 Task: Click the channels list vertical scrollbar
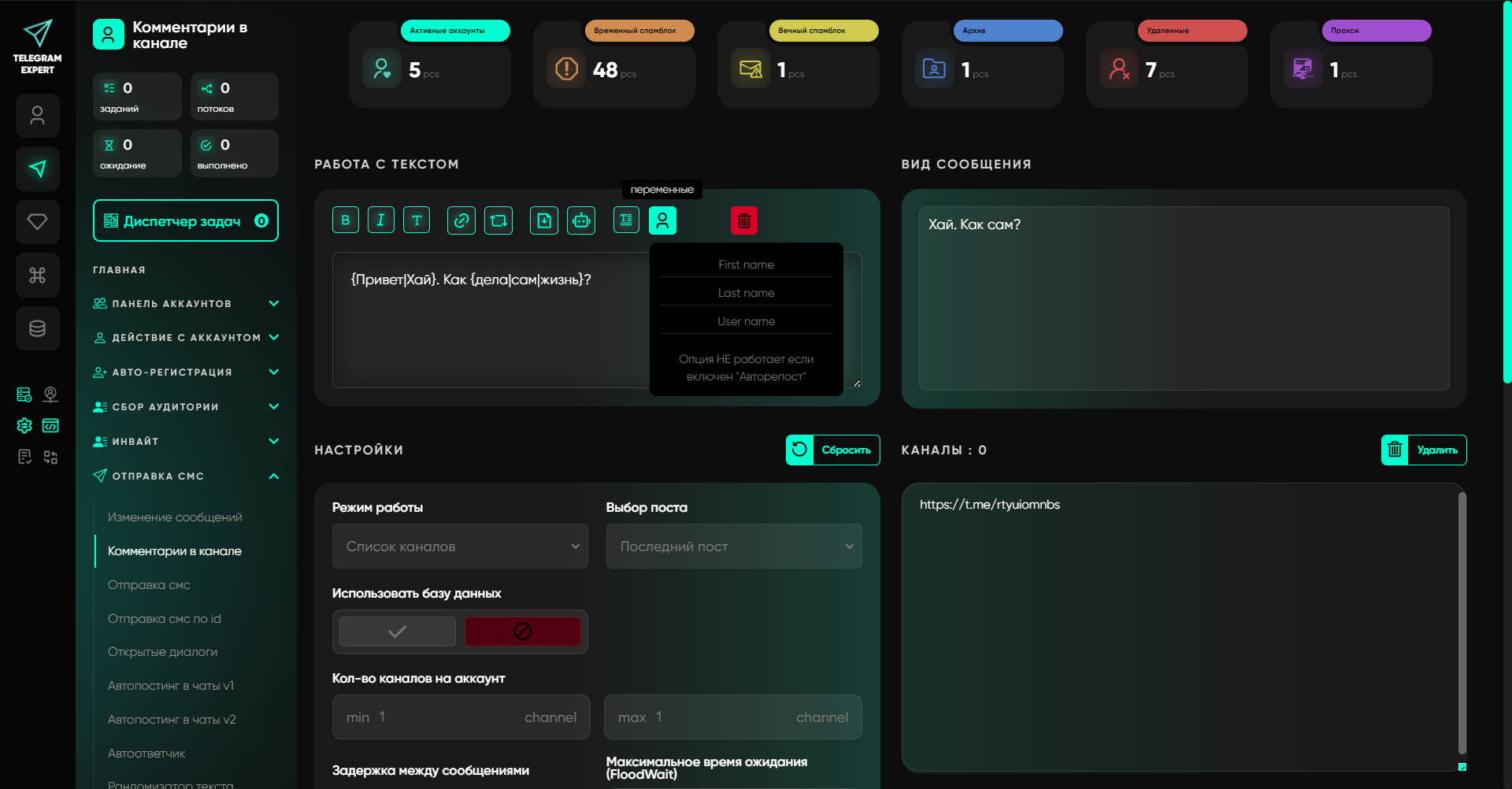[1462, 622]
